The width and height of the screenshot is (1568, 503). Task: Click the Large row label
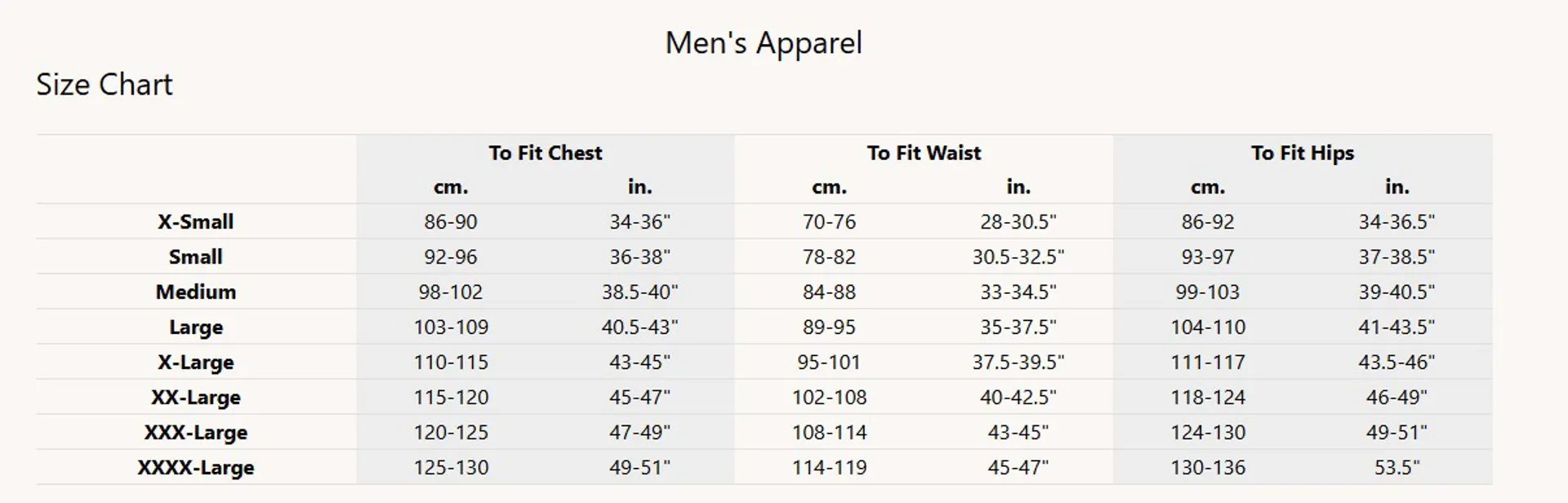[196, 327]
